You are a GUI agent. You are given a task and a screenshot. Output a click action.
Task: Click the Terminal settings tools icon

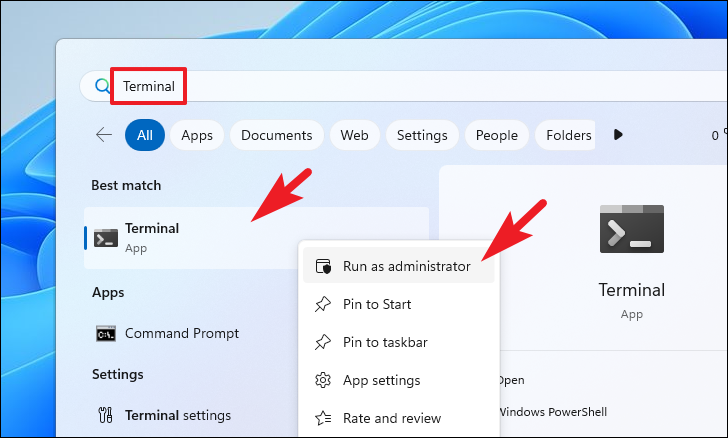tap(105, 415)
